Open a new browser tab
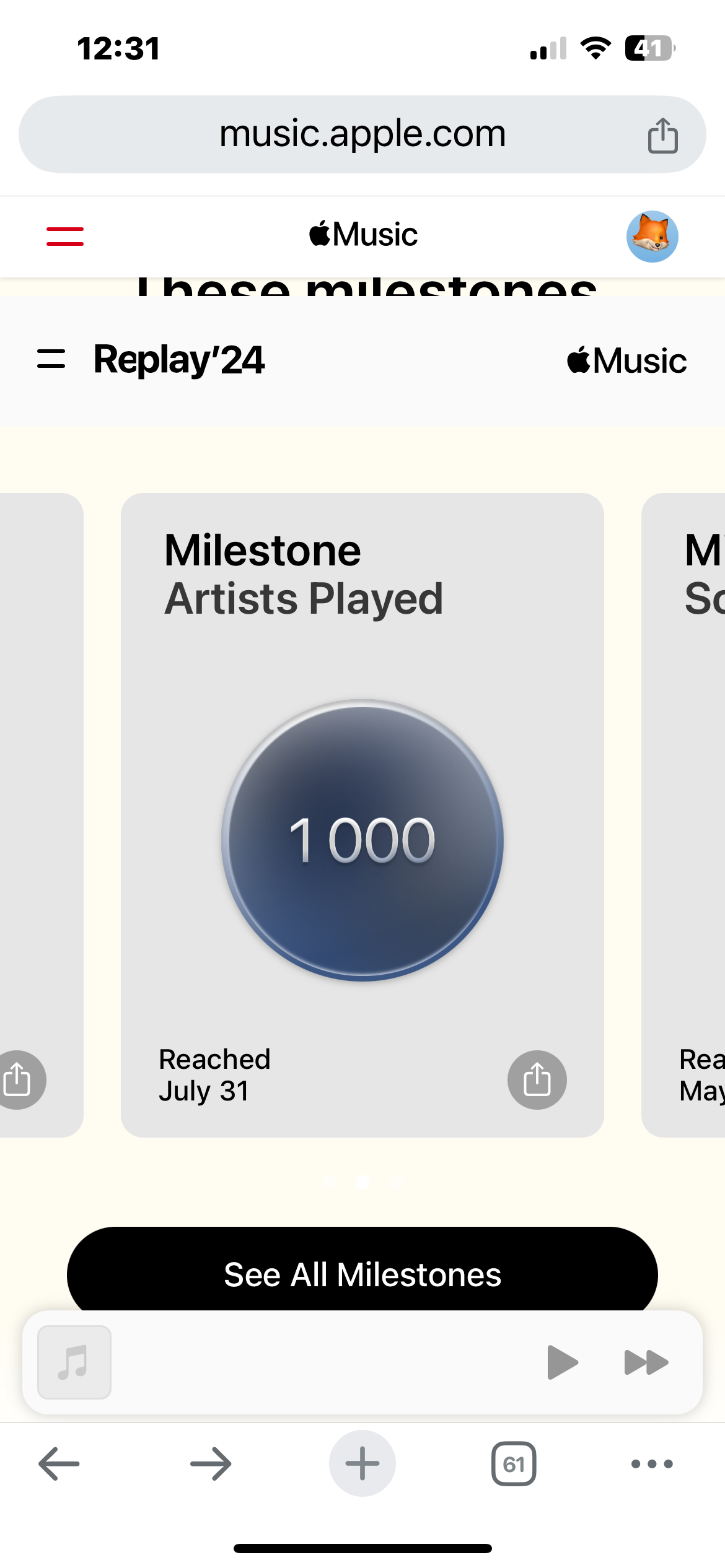Screen dimensions: 725x1568 click(362, 1464)
